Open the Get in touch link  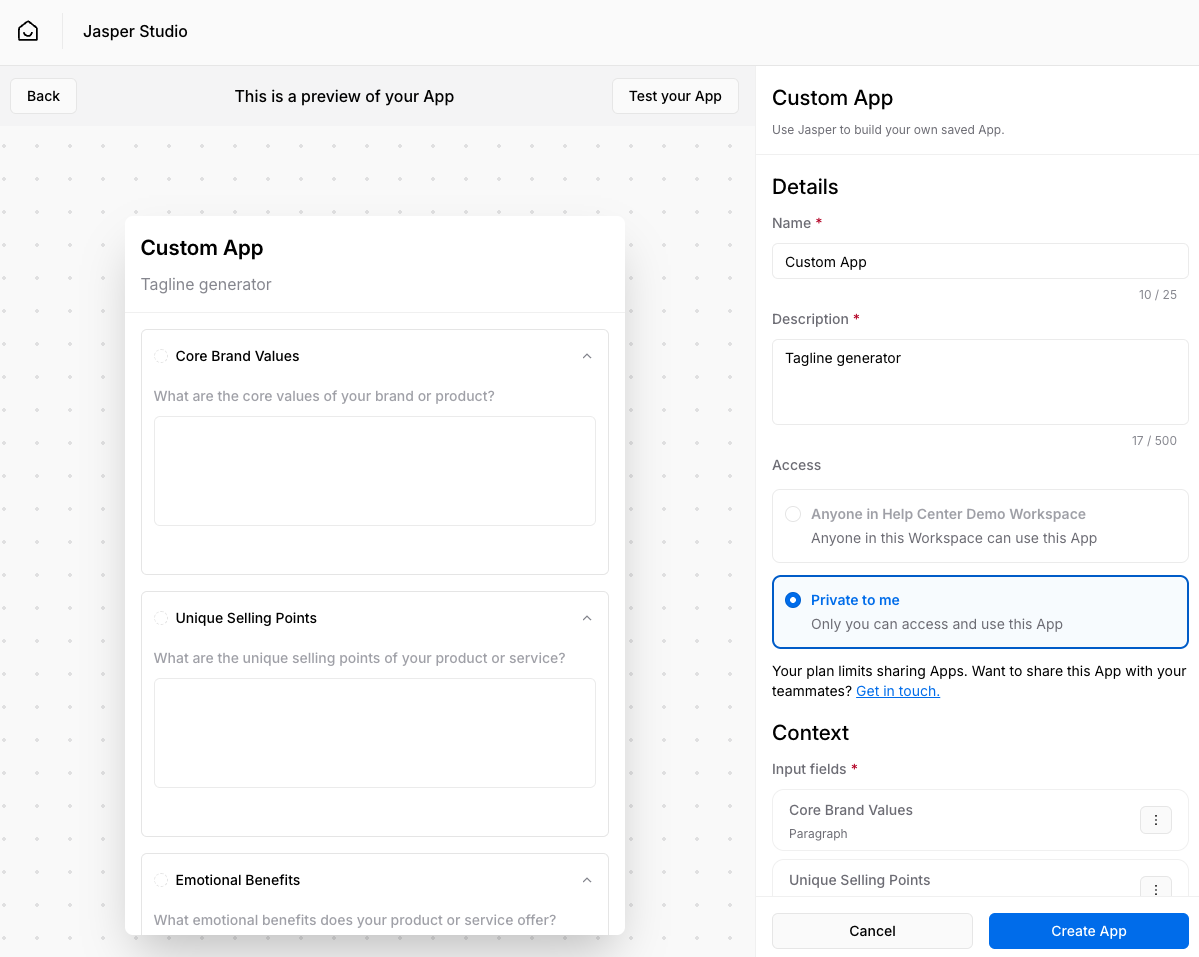[897, 691]
